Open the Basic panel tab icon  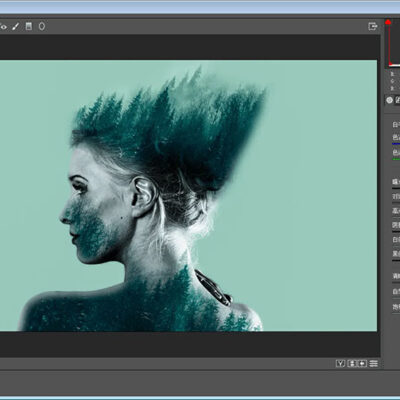point(389,100)
